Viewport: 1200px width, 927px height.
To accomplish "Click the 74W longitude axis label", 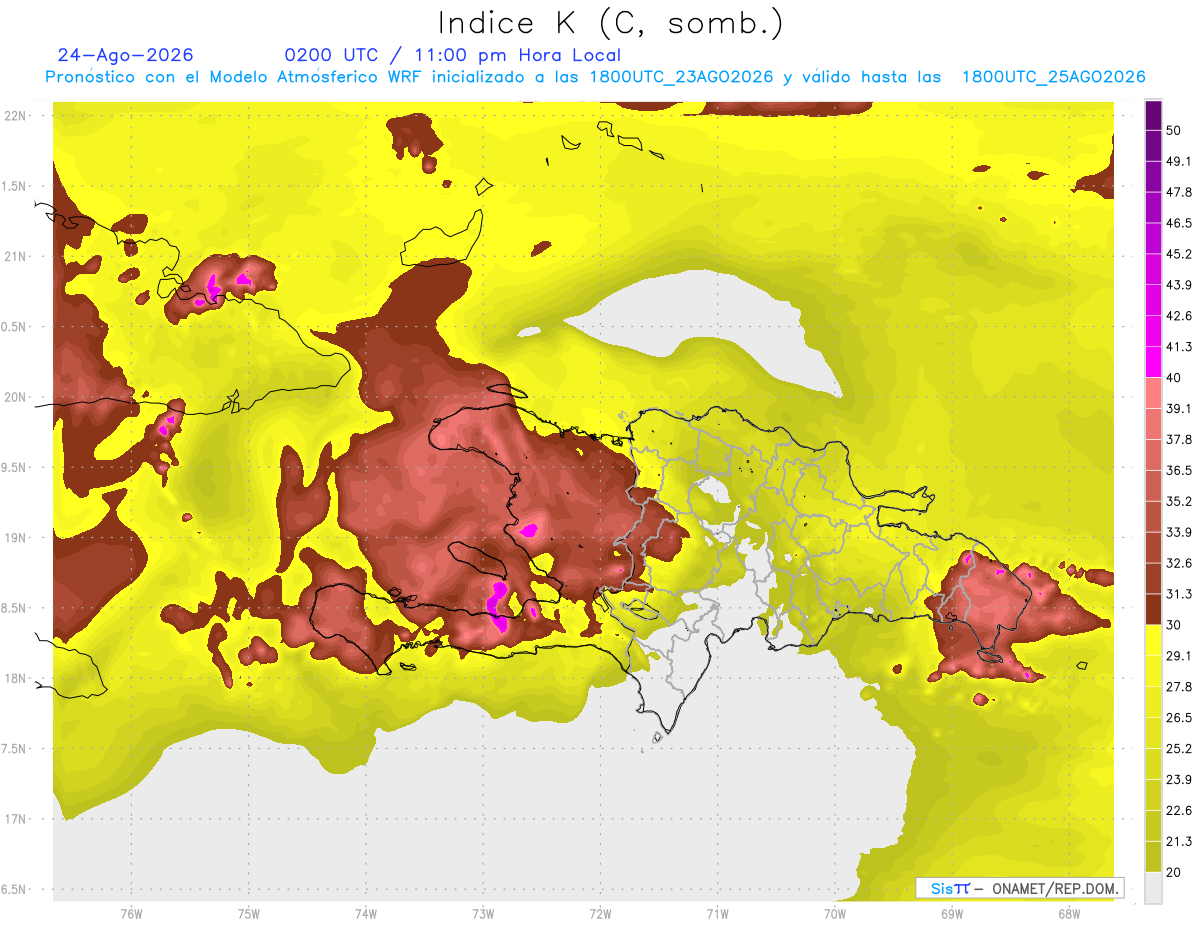I will [365, 914].
